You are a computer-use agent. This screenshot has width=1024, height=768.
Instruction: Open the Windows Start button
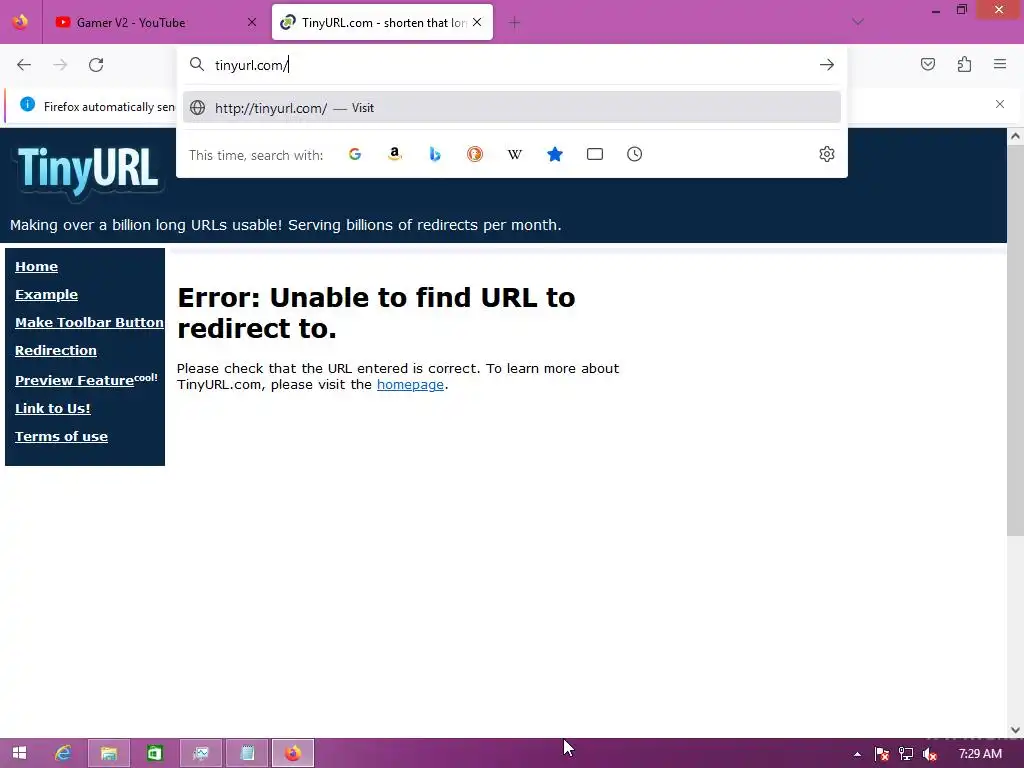click(x=19, y=753)
